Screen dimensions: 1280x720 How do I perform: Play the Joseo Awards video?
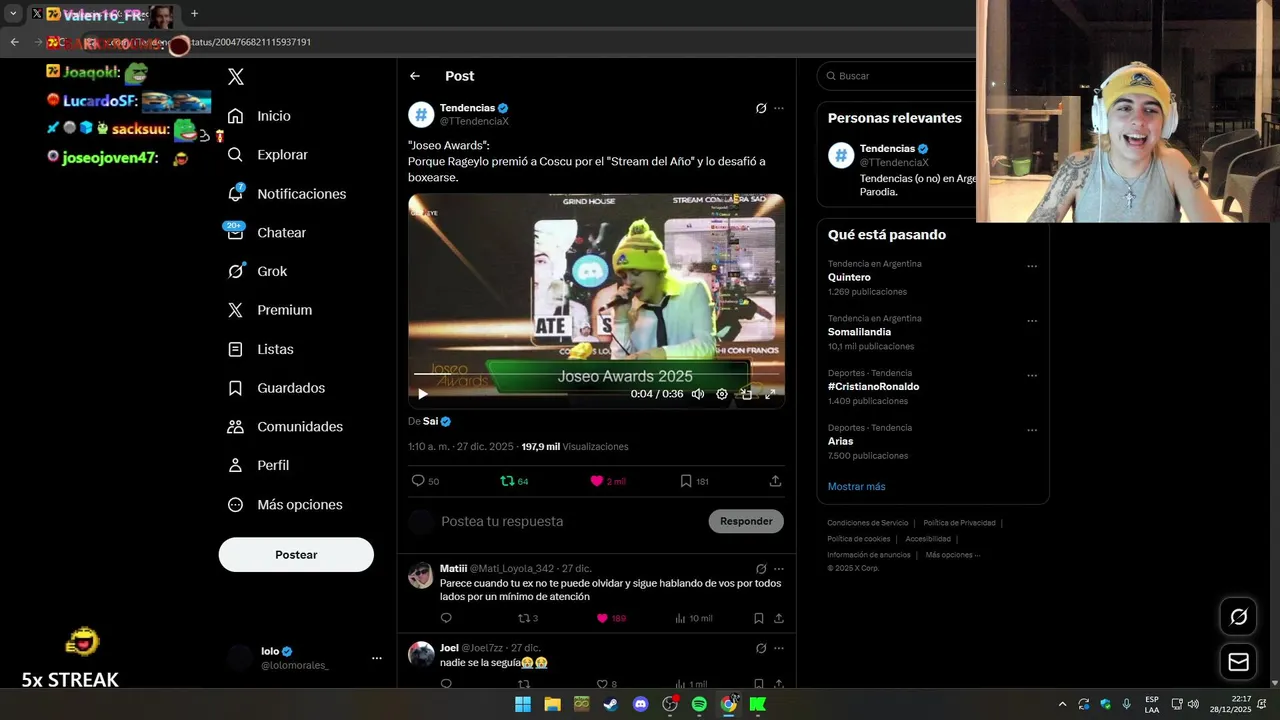tap(423, 394)
